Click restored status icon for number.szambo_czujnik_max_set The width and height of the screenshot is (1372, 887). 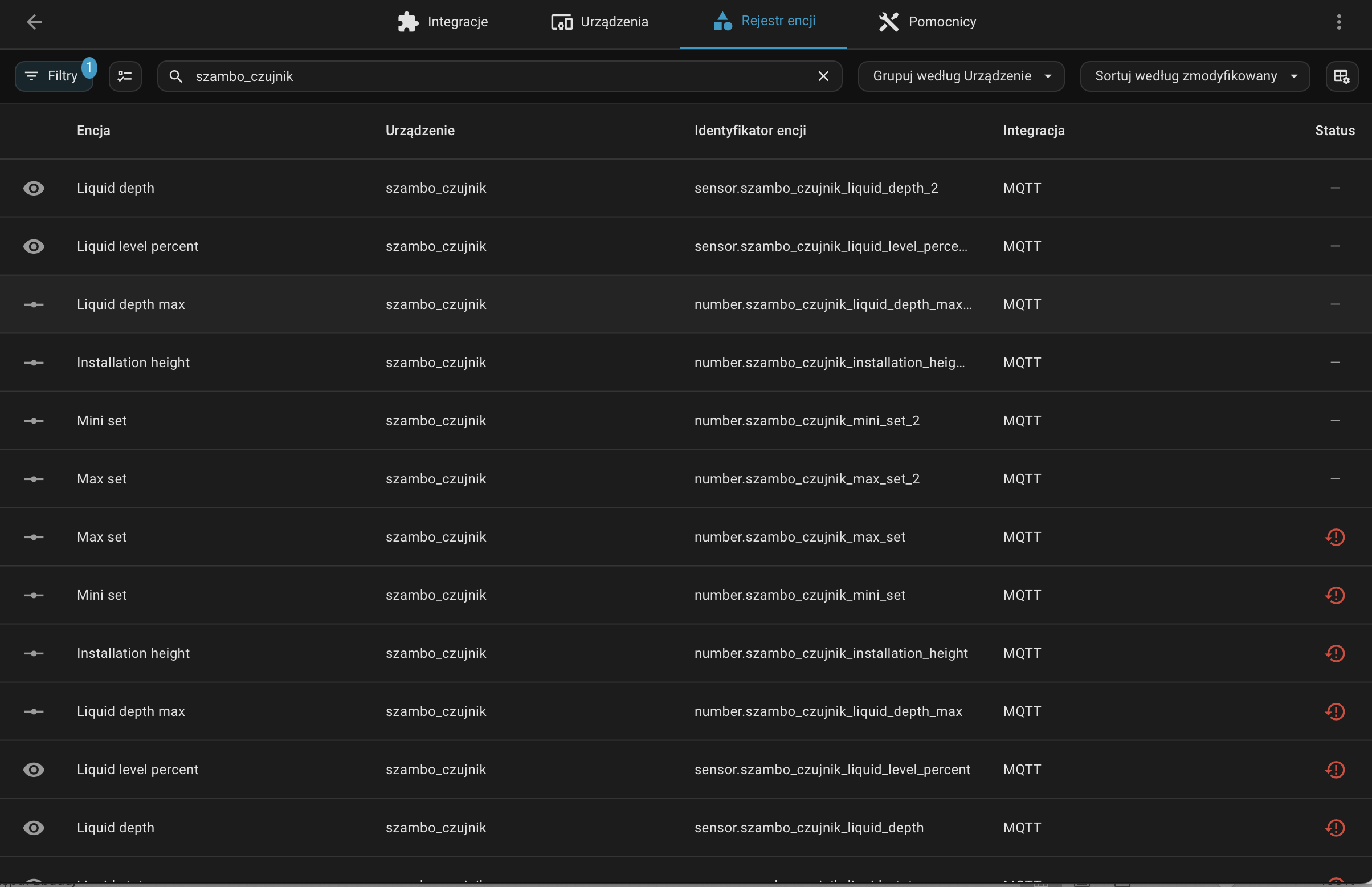(1334, 537)
